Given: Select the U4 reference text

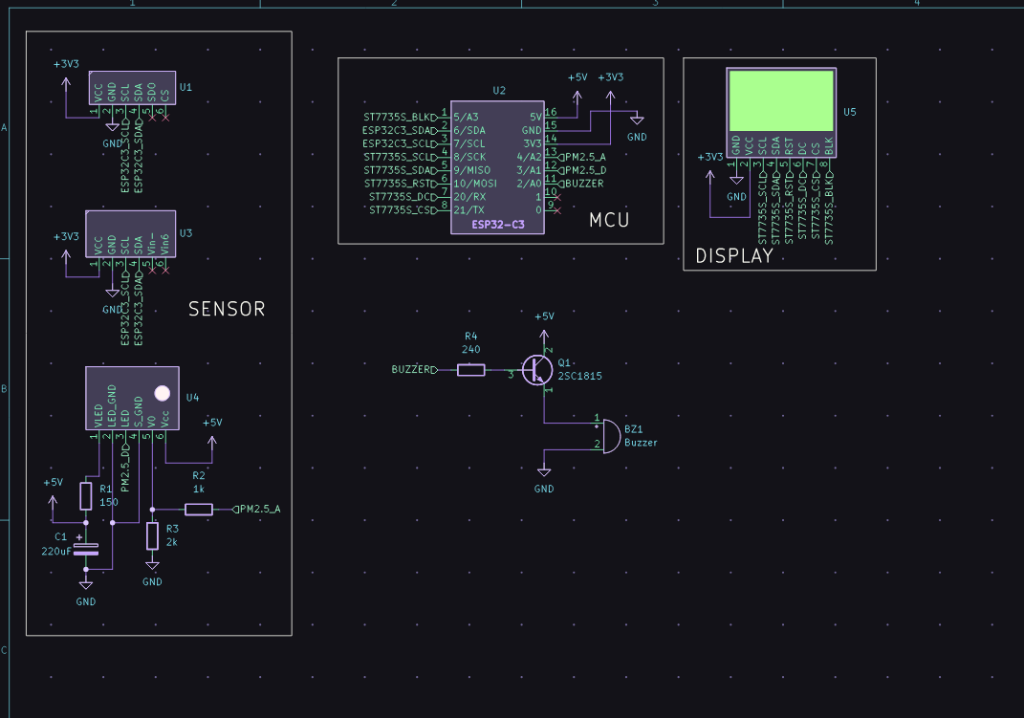Looking at the screenshot, I should click(x=192, y=398).
